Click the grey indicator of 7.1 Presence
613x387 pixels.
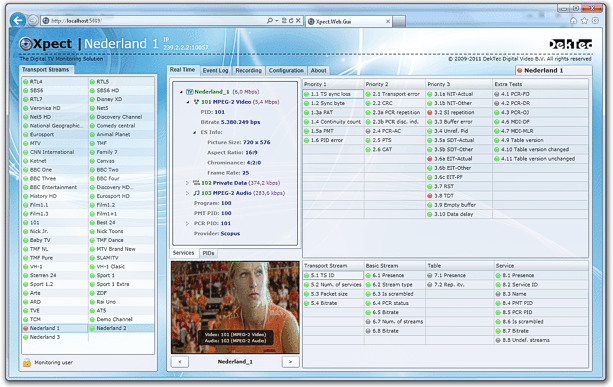pyautogui.click(x=430, y=276)
